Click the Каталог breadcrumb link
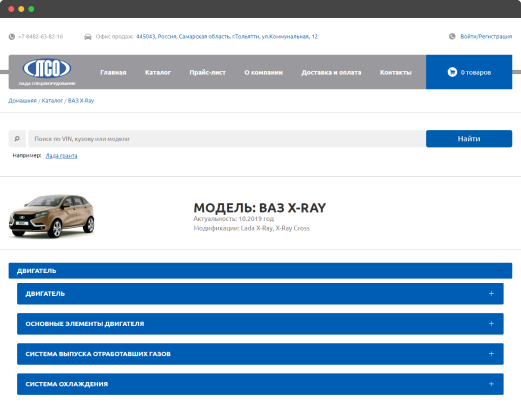This screenshot has height=403, width=521. 52,101
